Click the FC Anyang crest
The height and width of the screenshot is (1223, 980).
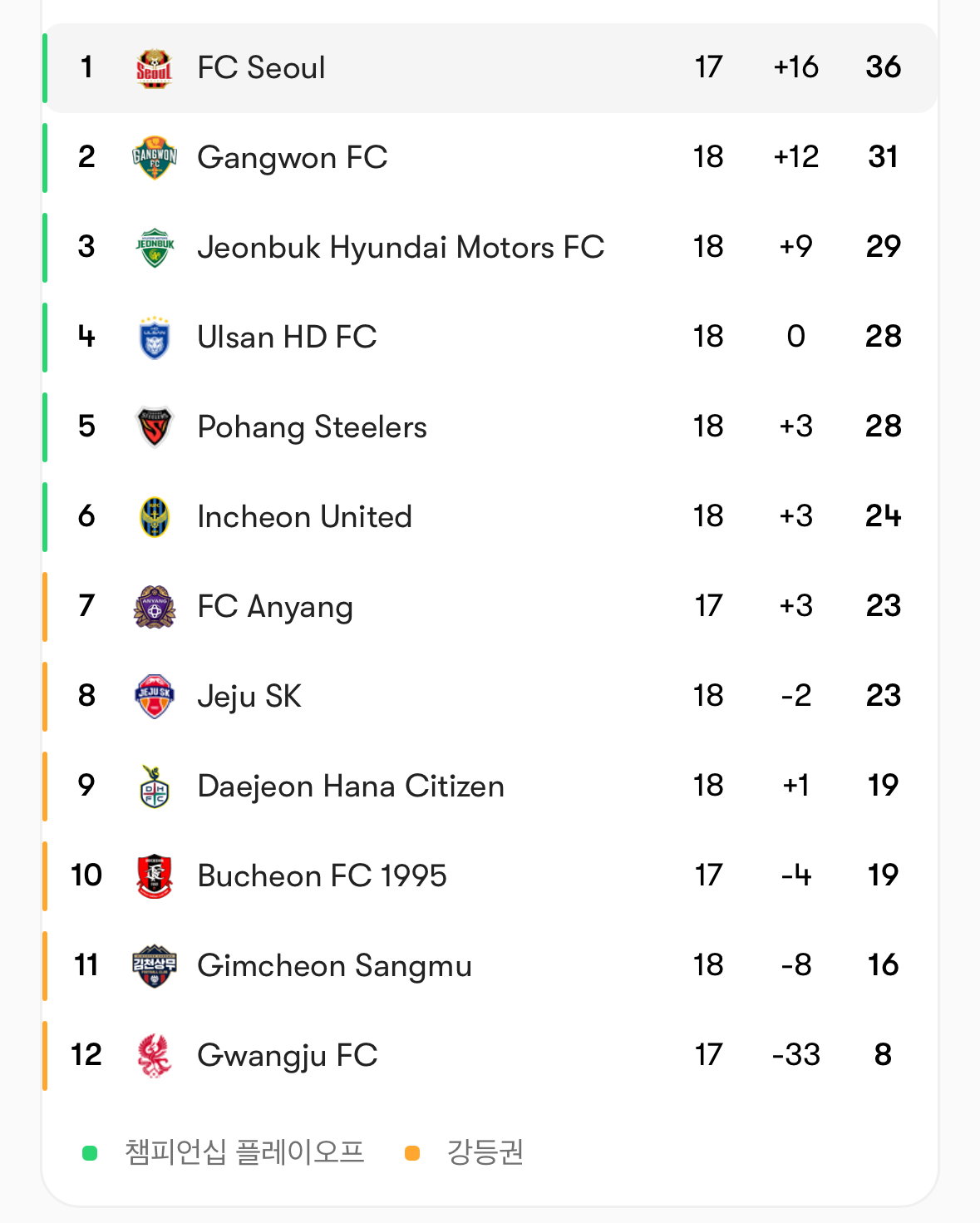(x=155, y=607)
